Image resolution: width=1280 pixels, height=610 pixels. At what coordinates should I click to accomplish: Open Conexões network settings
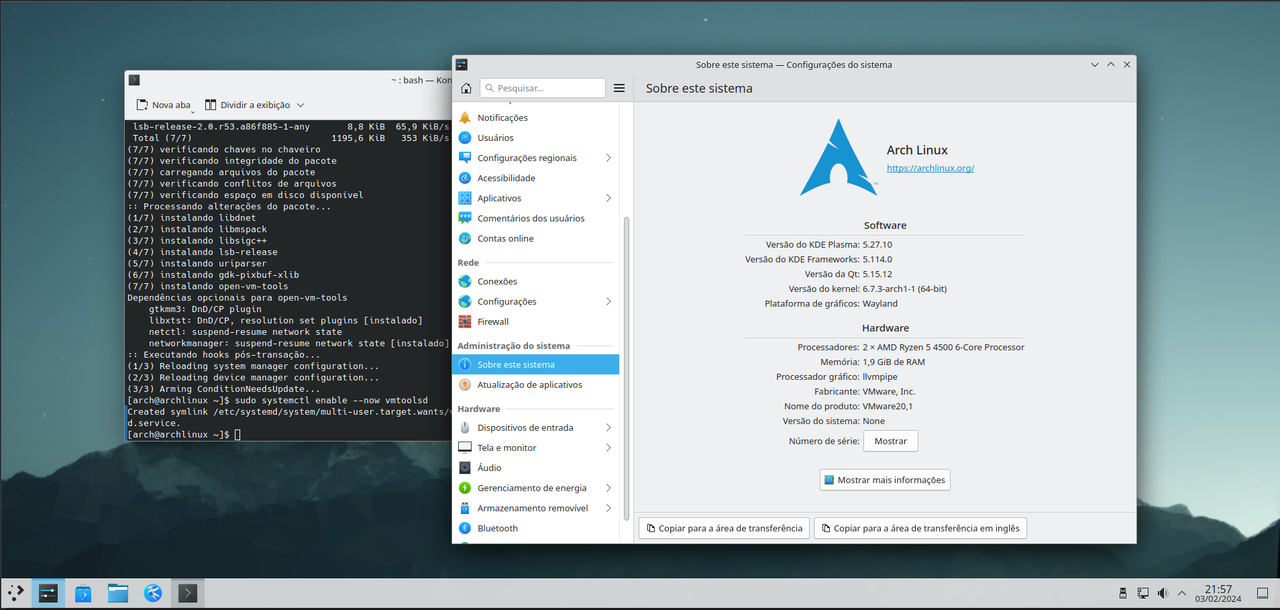pyautogui.click(x=537, y=281)
